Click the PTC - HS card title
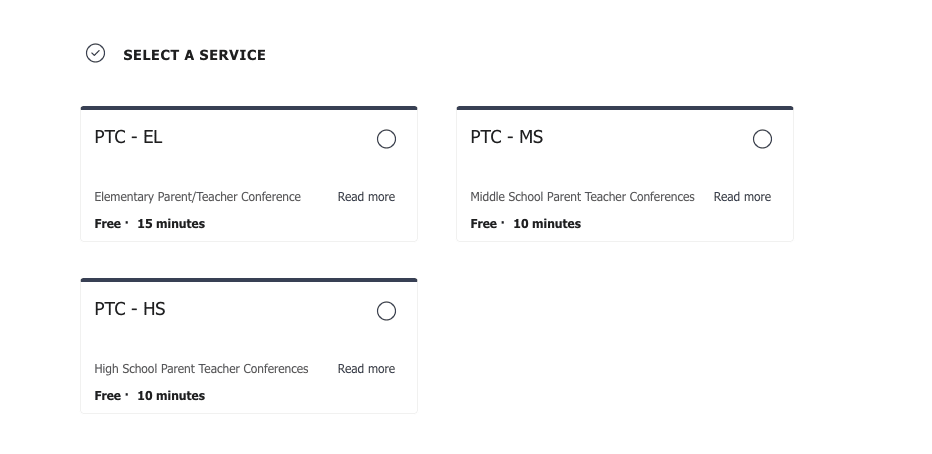932x454 pixels. click(130, 308)
